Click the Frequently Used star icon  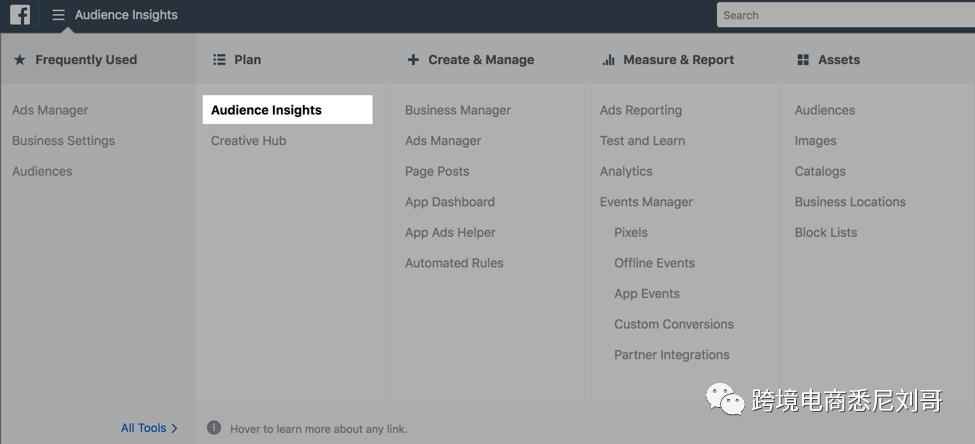20,60
